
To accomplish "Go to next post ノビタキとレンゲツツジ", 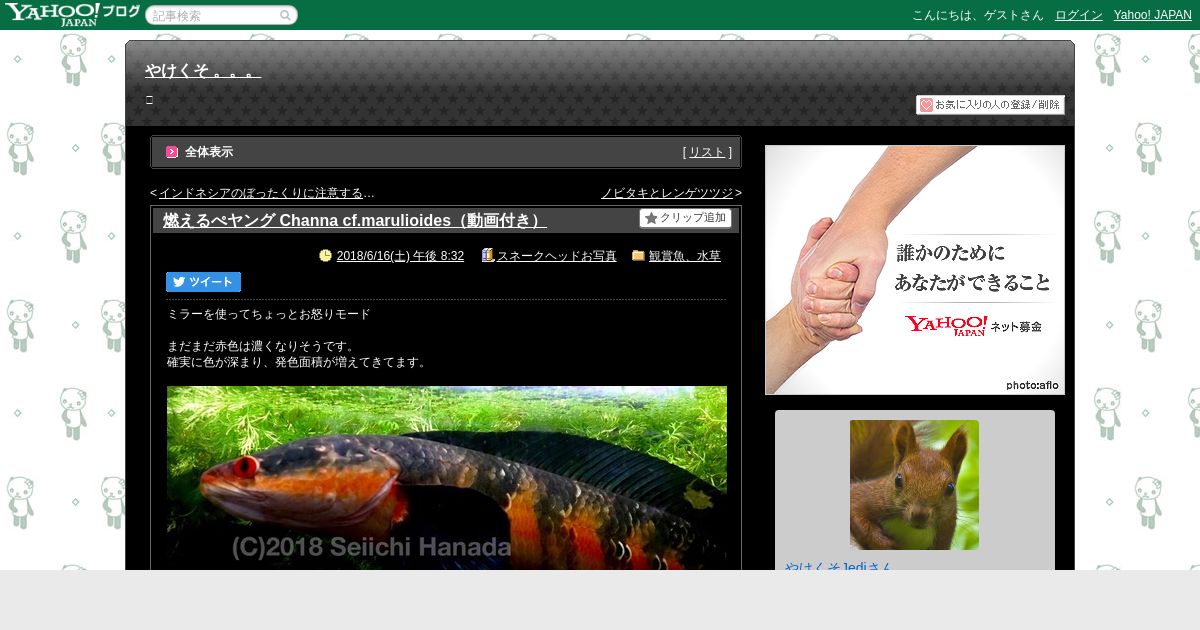I will point(667,193).
